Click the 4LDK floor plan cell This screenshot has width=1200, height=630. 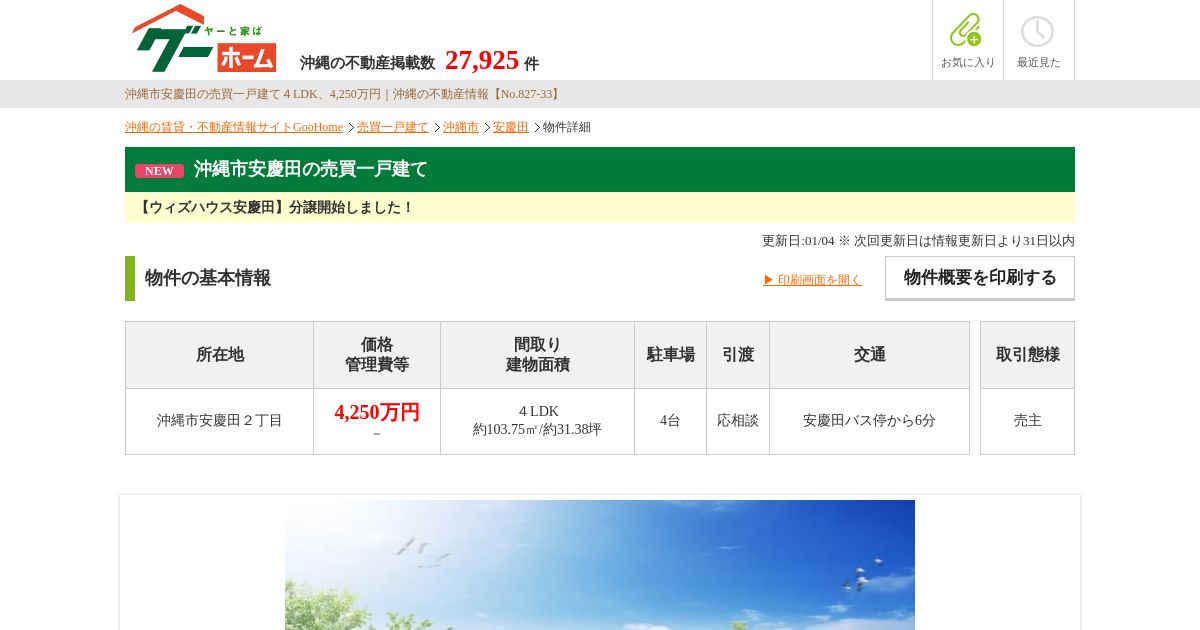coord(538,421)
